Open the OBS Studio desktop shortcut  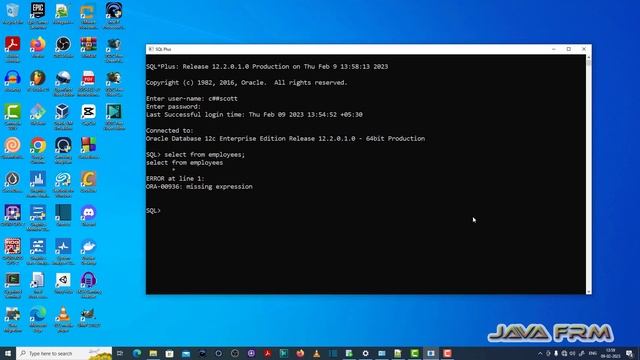pyautogui.click(x=63, y=47)
